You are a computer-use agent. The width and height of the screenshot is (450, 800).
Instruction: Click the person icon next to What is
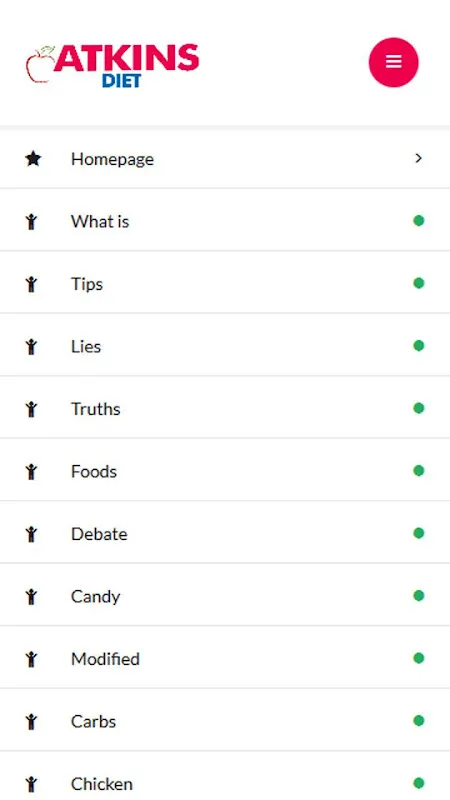pyautogui.click(x=32, y=221)
